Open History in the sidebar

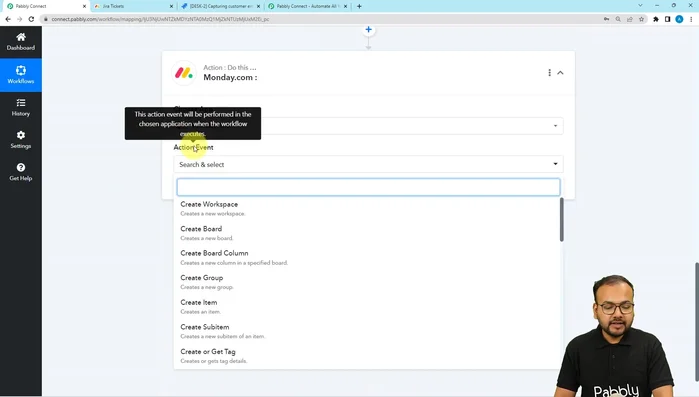click(x=21, y=107)
